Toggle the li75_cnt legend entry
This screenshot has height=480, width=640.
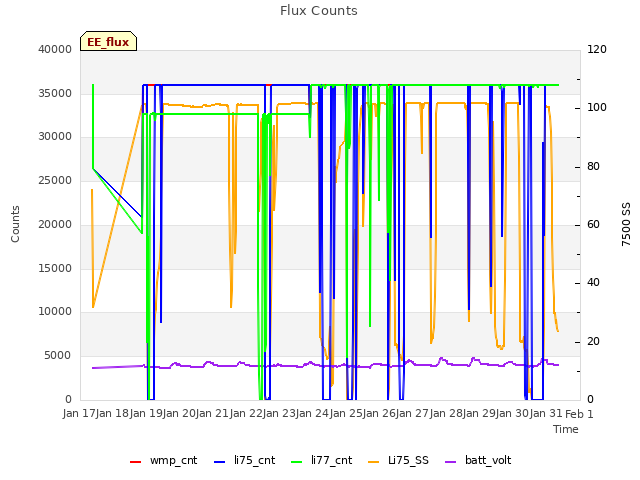pyautogui.click(x=244, y=460)
